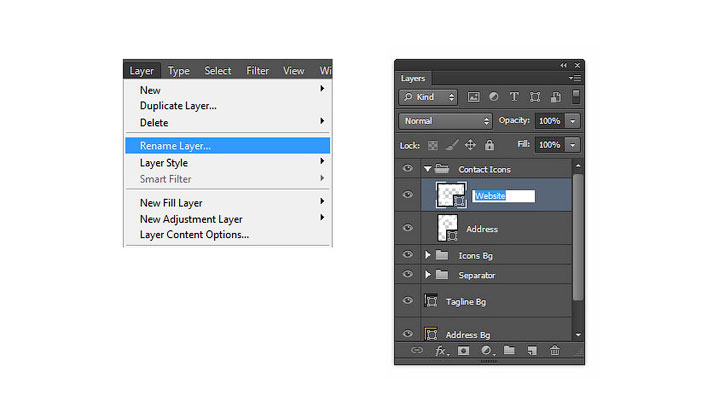This screenshot has width=725, height=419.
Task: Open the Type menu
Action: (178, 71)
